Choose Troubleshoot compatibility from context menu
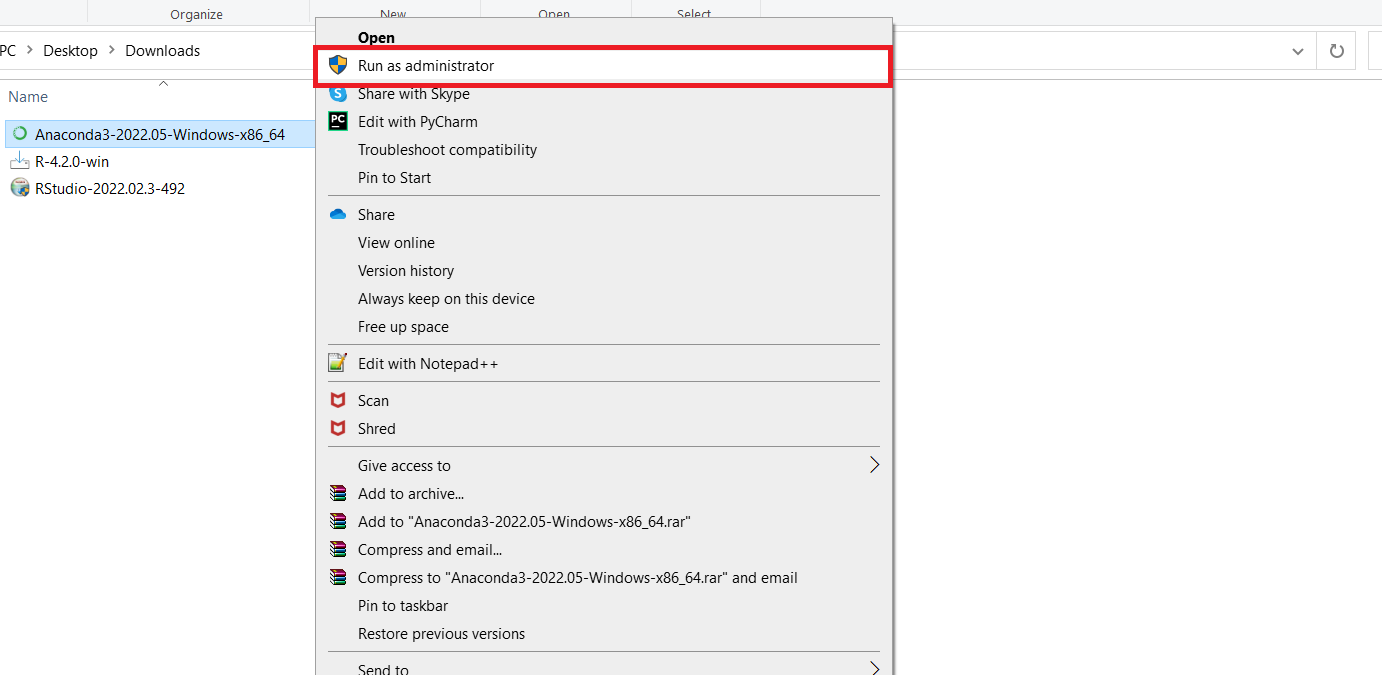 pyautogui.click(x=447, y=150)
